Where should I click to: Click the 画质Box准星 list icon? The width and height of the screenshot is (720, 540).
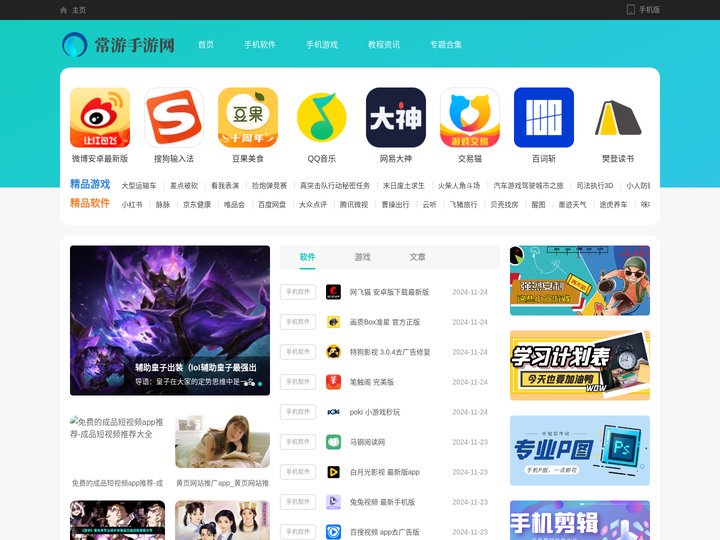[333, 322]
